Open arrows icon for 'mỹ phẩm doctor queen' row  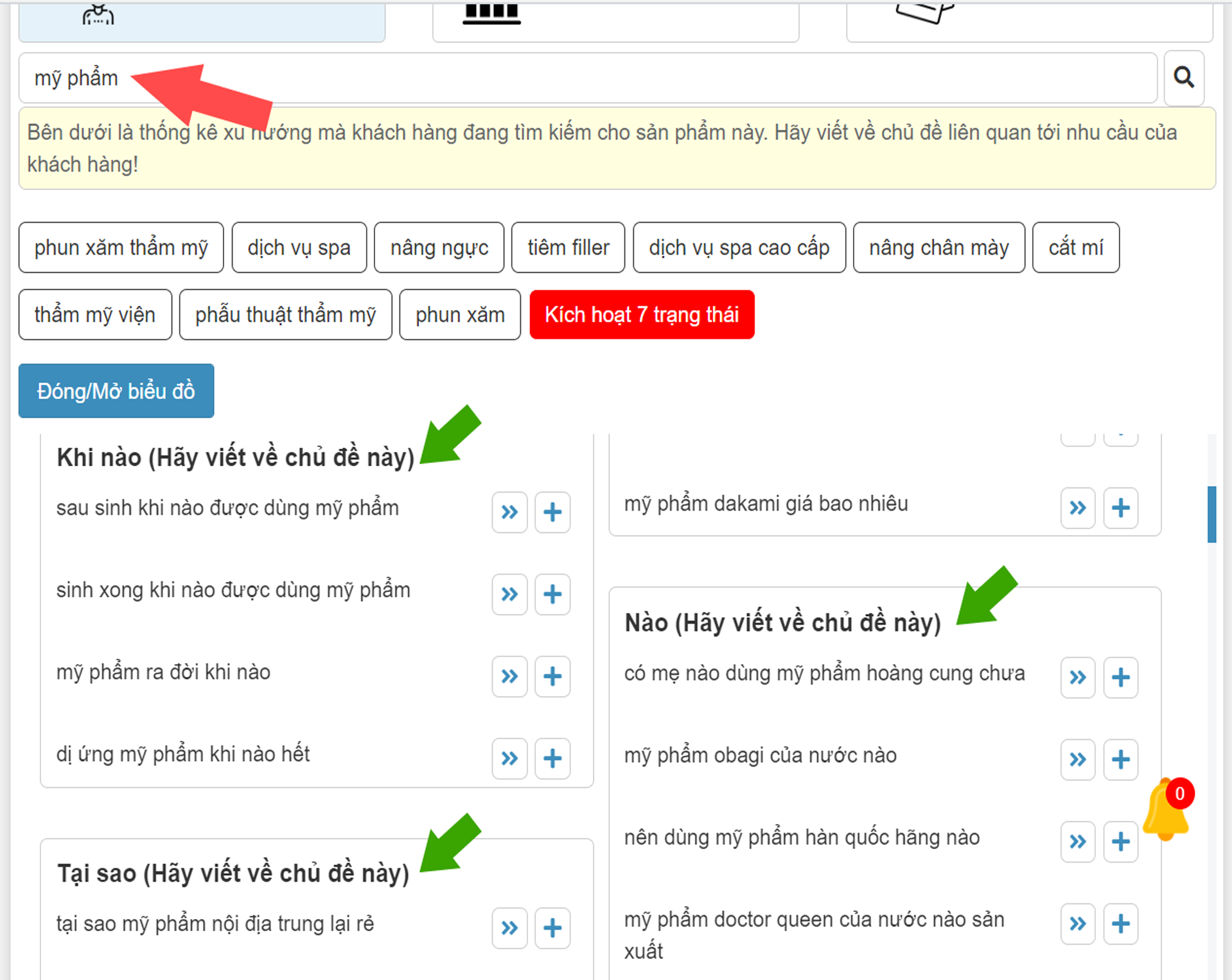click(1078, 925)
